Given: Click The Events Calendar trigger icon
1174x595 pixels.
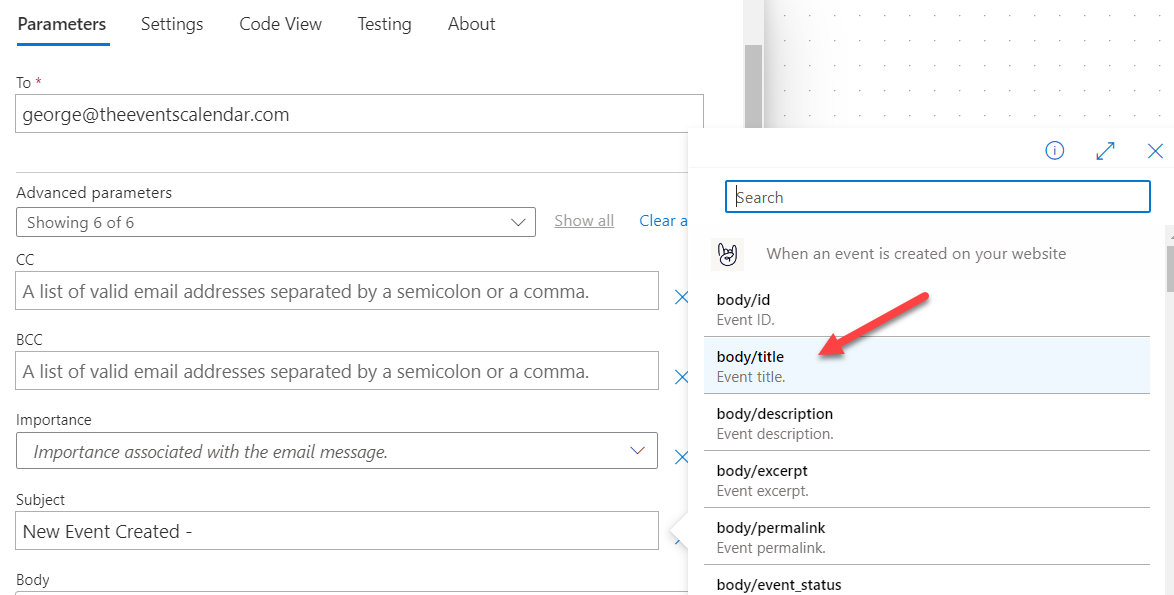Looking at the screenshot, I should point(728,254).
